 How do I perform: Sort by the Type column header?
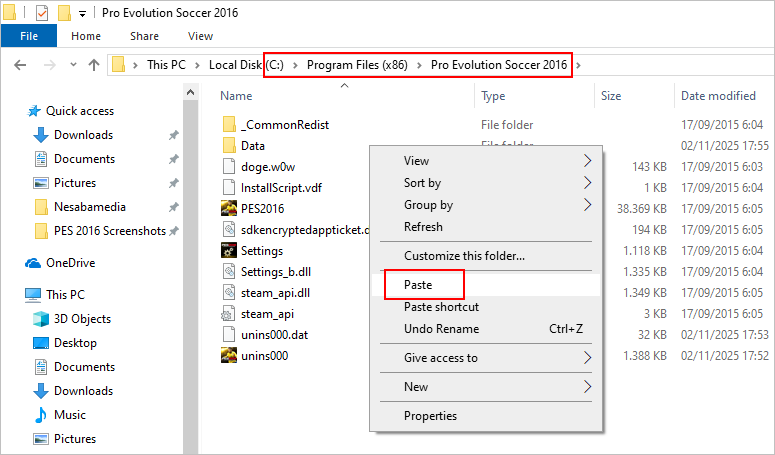[493, 96]
